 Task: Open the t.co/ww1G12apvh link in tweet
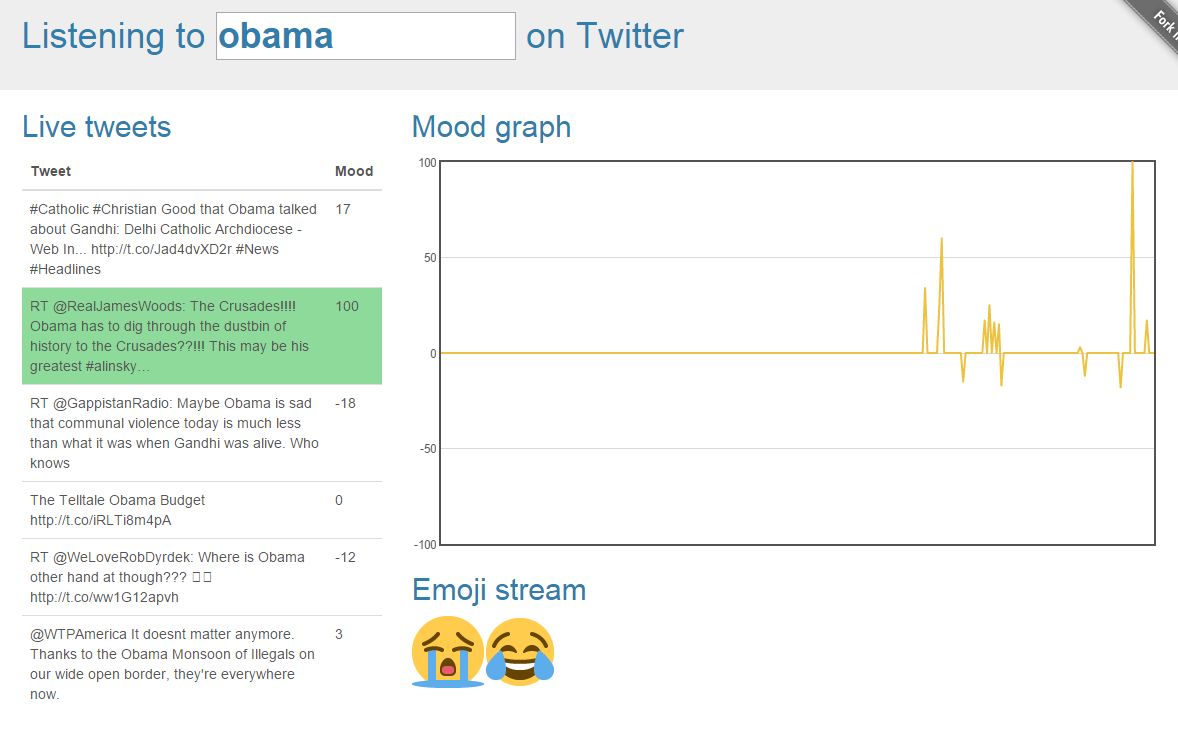(104, 598)
